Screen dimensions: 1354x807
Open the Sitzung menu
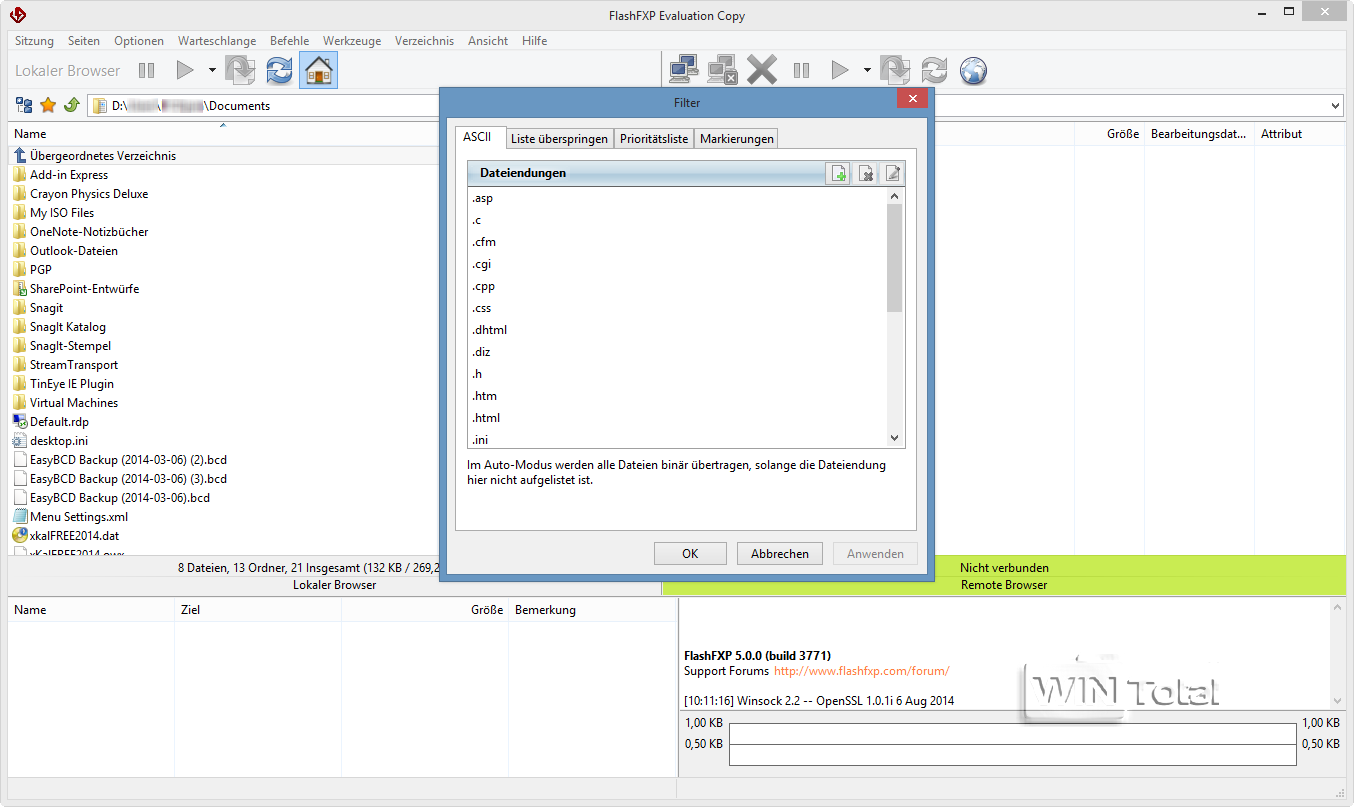pos(35,41)
